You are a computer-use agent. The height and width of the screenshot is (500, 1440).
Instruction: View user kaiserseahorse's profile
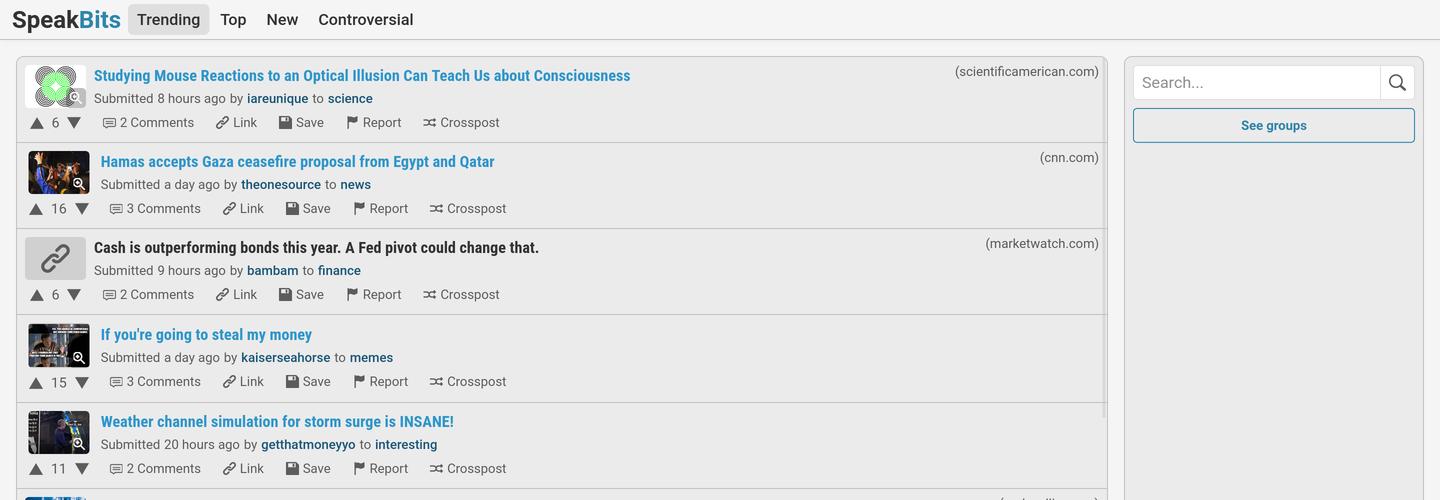[x=285, y=358]
